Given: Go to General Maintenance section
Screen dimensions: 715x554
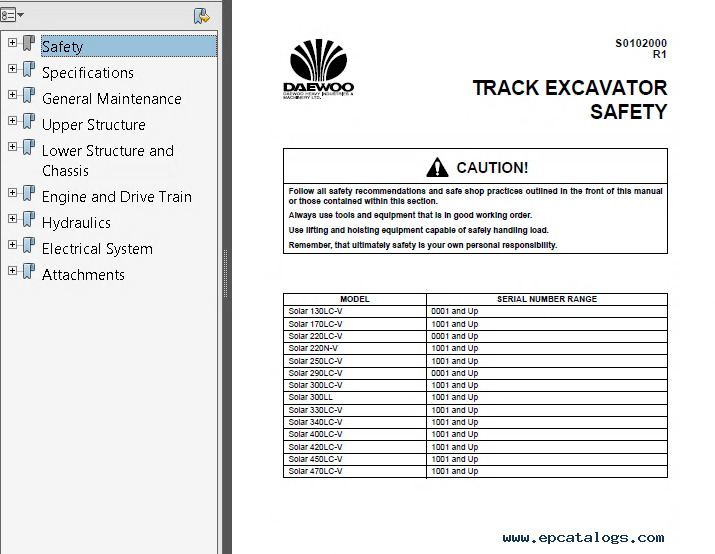Looking at the screenshot, I should click(x=112, y=98).
